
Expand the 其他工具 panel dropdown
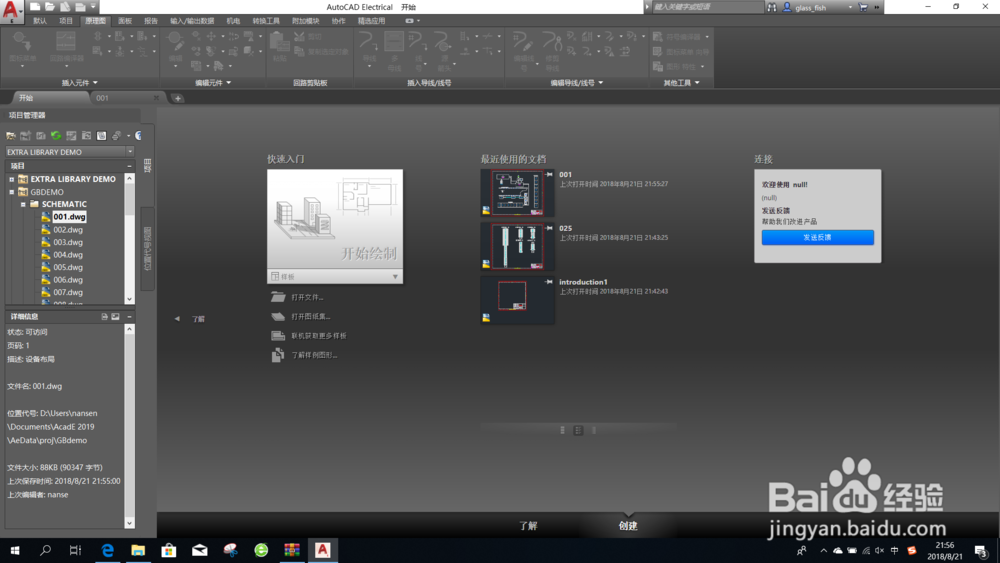(x=697, y=83)
